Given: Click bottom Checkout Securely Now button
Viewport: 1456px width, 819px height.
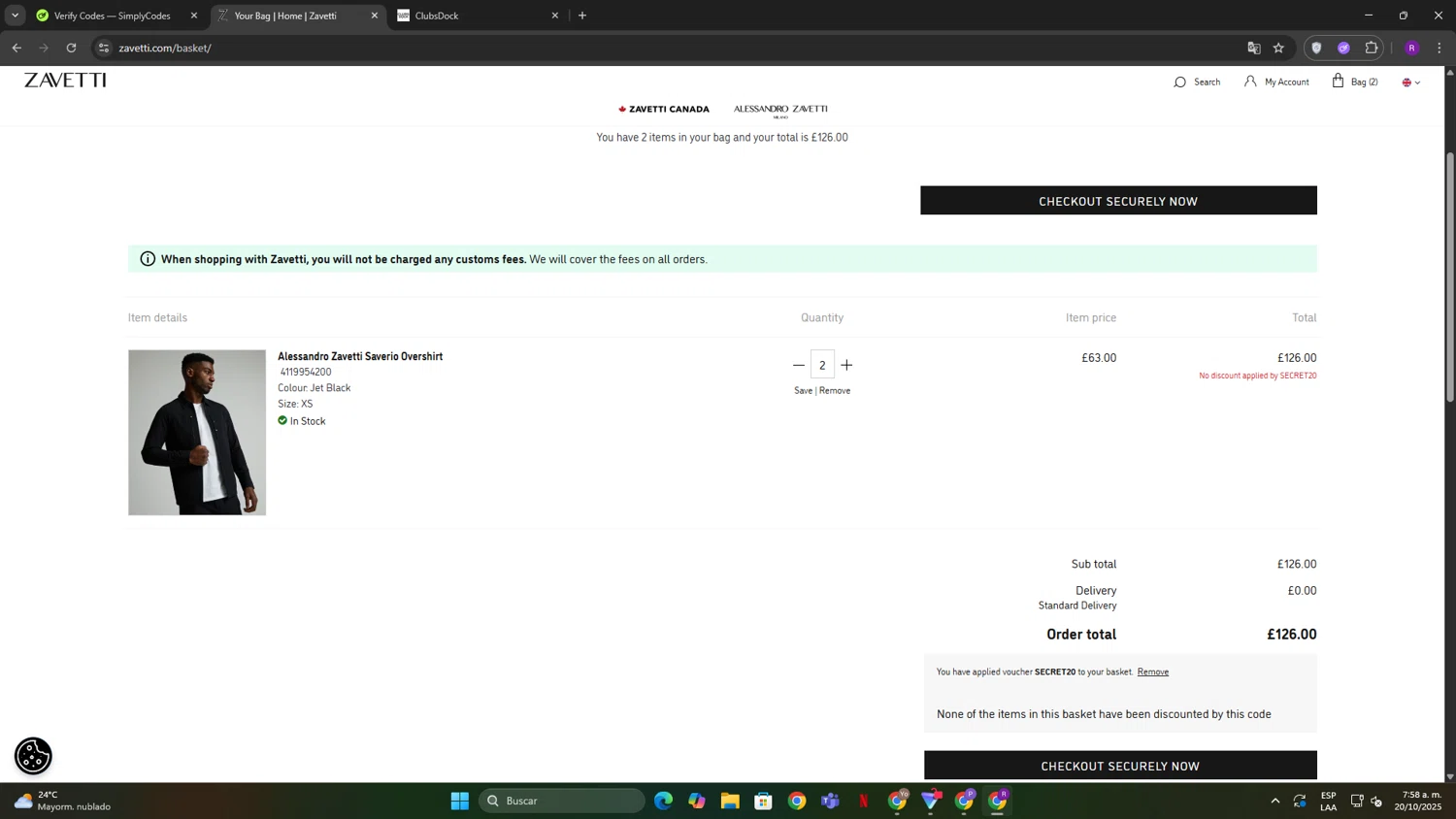Looking at the screenshot, I should pos(1120,765).
